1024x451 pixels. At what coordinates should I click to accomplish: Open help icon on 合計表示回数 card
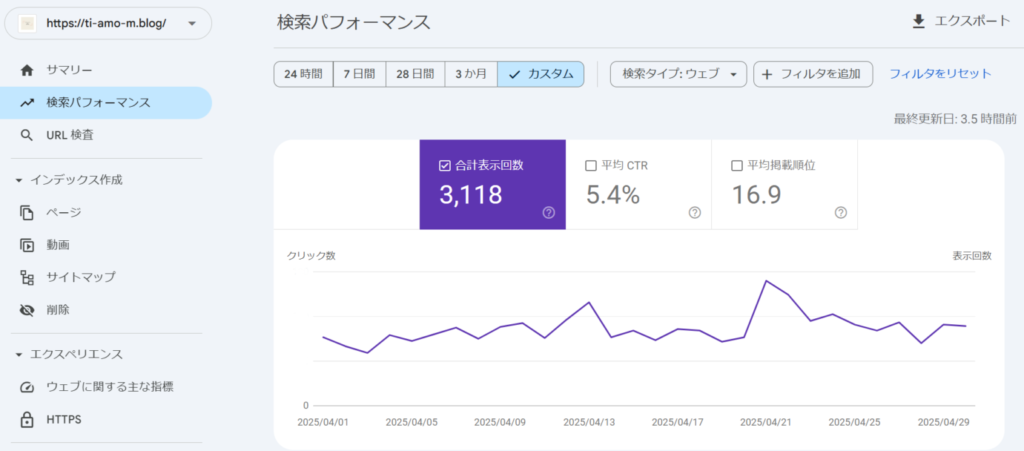(x=548, y=212)
